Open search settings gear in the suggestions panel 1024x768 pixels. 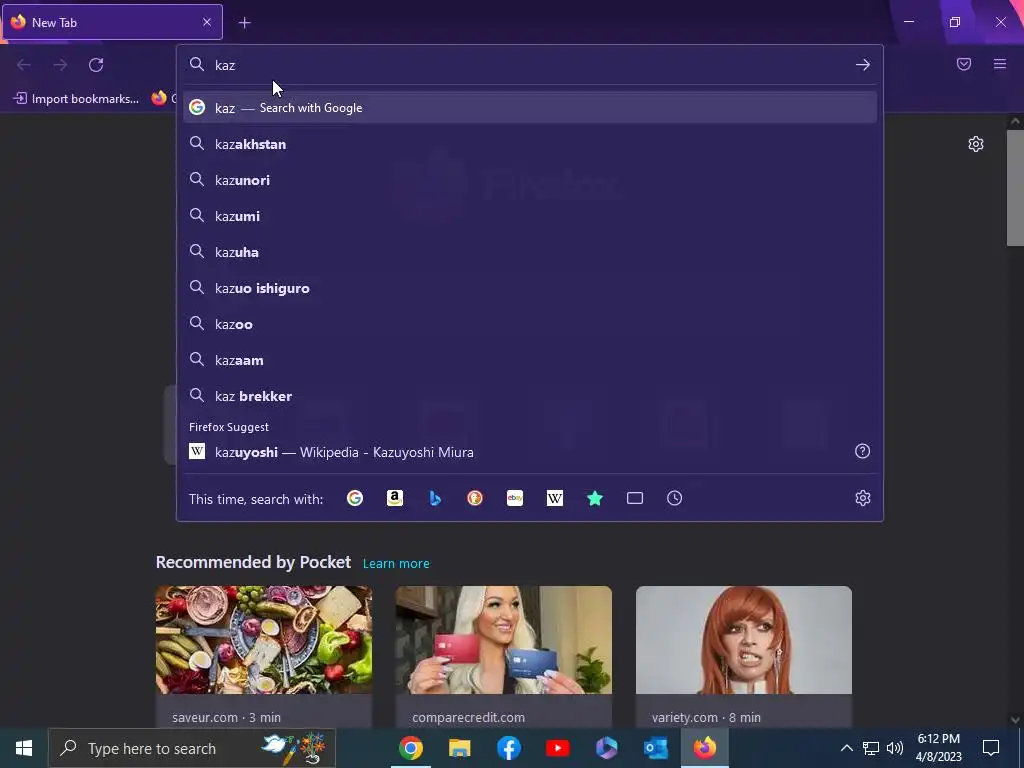coord(863,498)
